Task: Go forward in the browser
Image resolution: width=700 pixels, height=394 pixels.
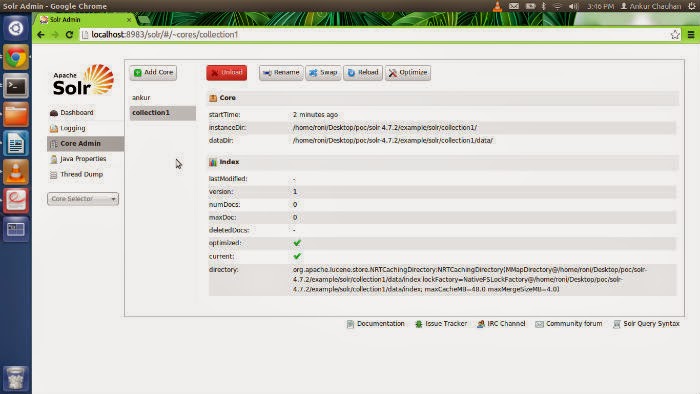Action: point(55,35)
